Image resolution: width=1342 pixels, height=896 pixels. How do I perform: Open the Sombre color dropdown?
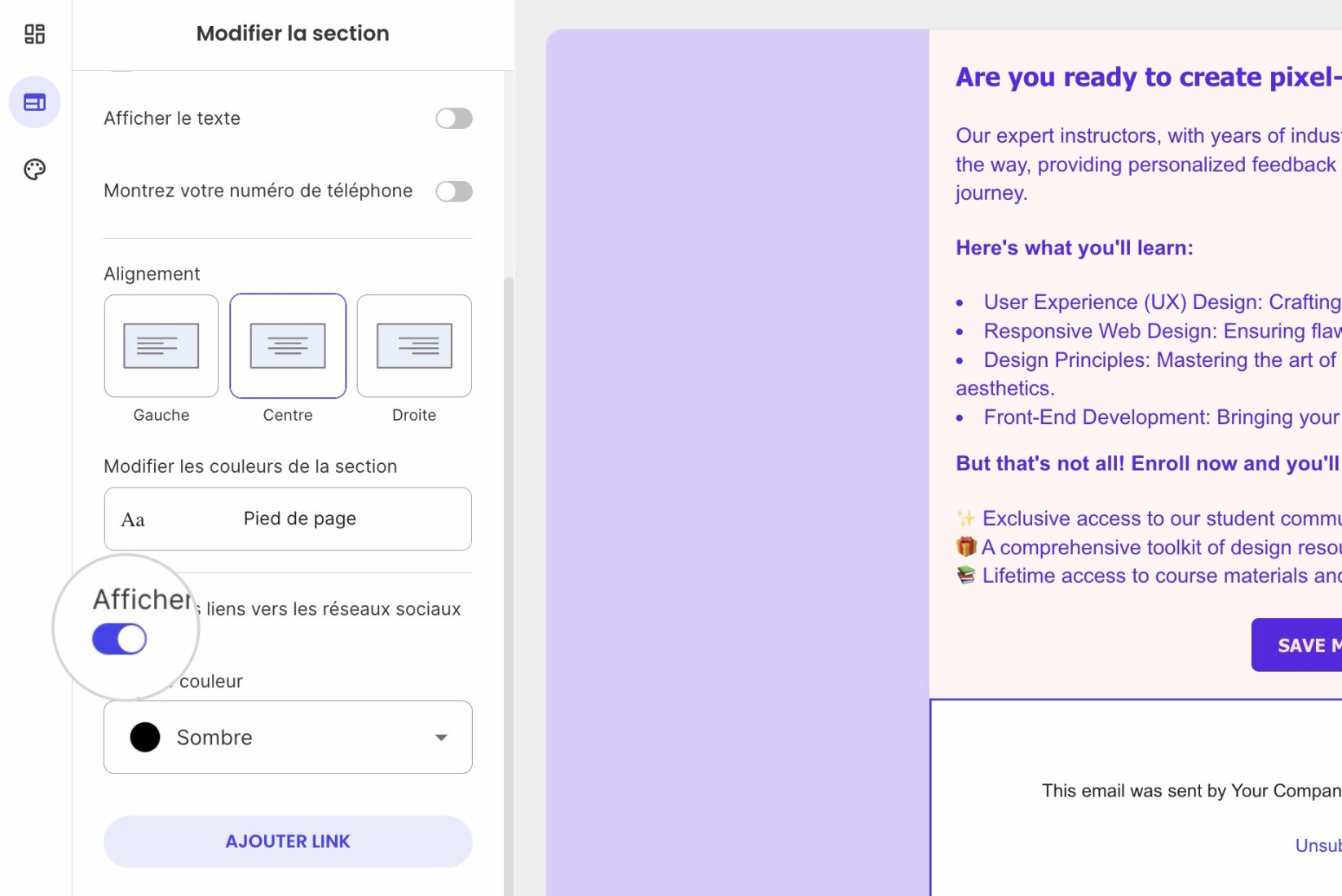pyautogui.click(x=288, y=737)
